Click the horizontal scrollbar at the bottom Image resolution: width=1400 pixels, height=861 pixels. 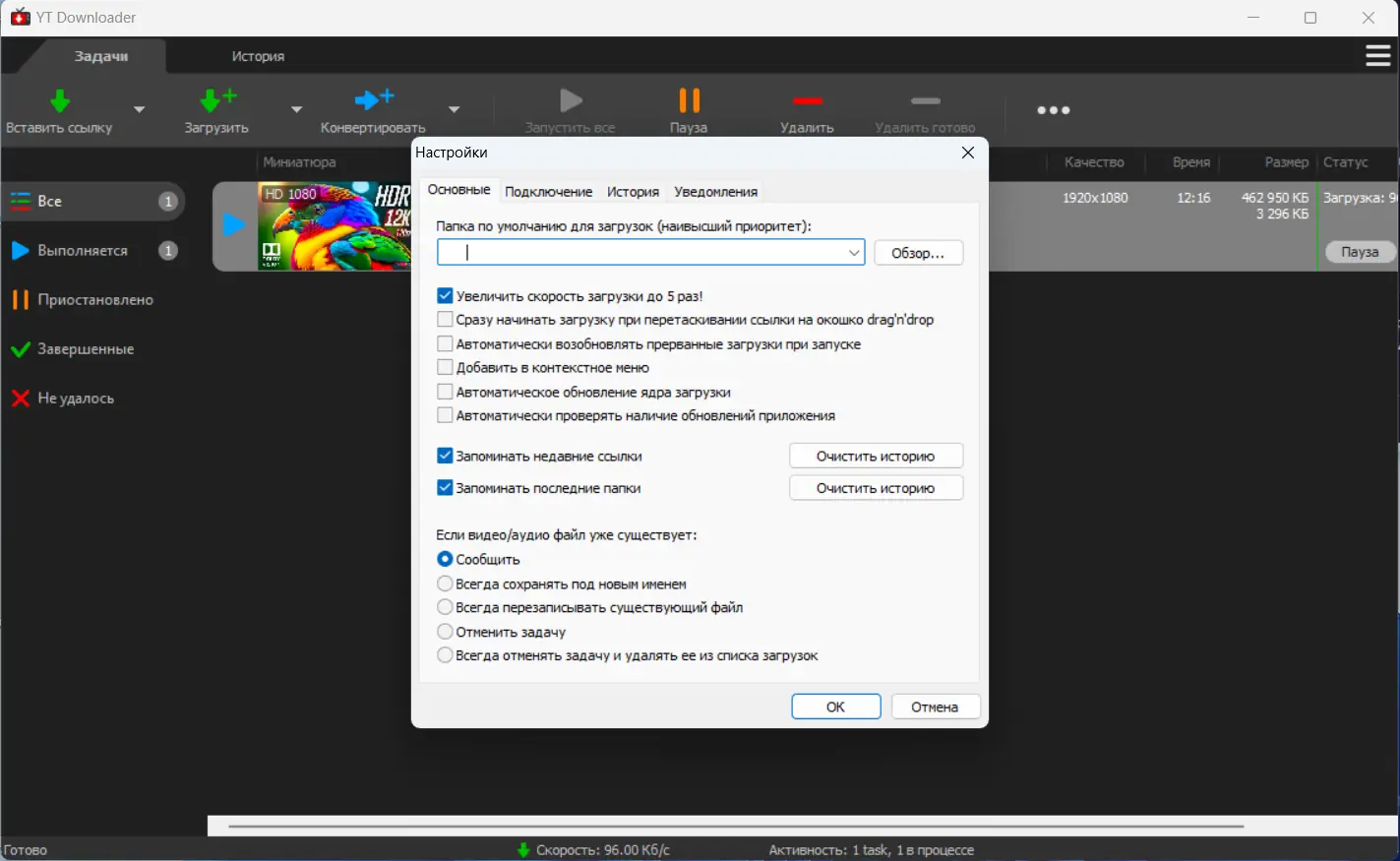736,827
